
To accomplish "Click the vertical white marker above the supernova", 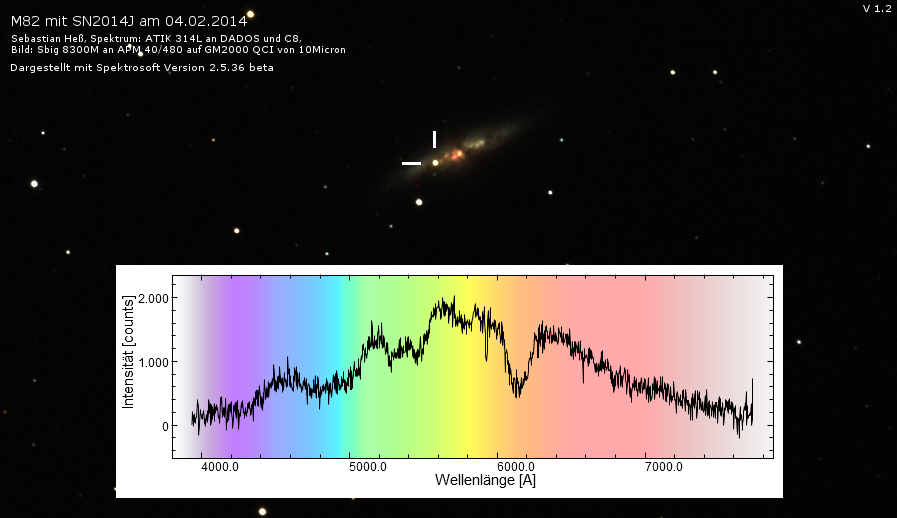I will 434,138.
